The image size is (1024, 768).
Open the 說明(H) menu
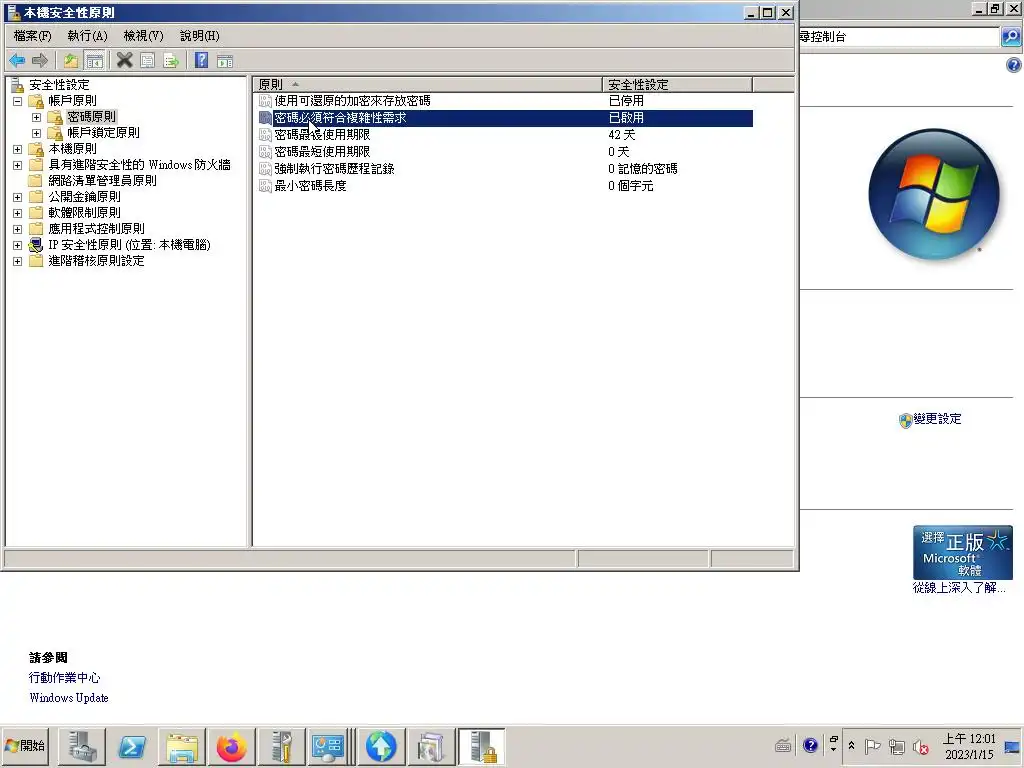(200, 35)
